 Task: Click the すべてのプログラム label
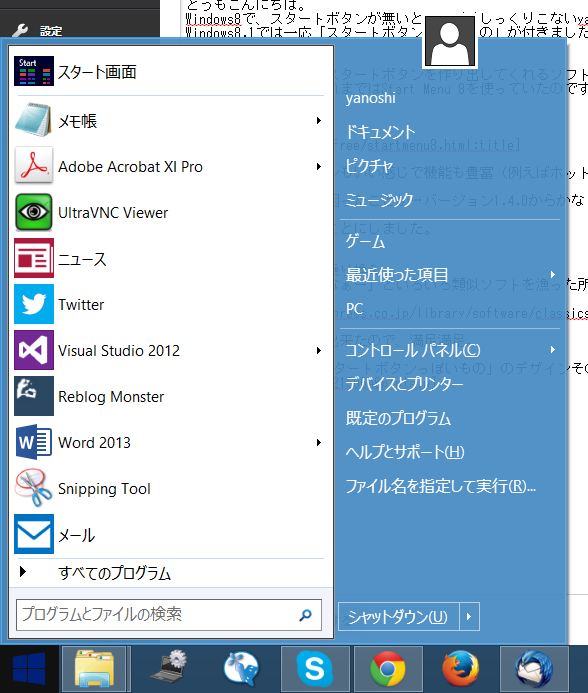point(115,572)
